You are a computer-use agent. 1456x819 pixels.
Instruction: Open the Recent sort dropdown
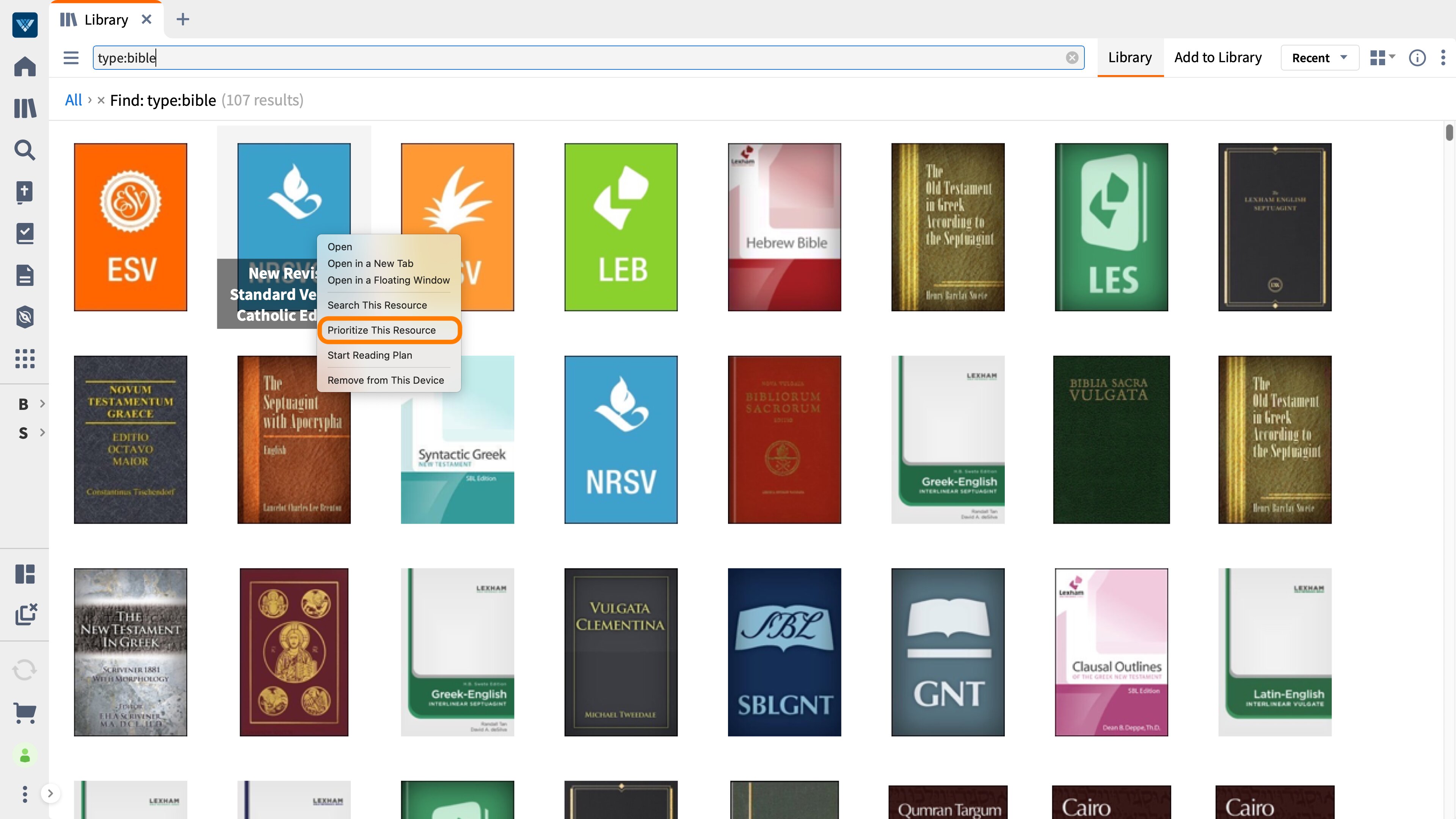point(1319,58)
